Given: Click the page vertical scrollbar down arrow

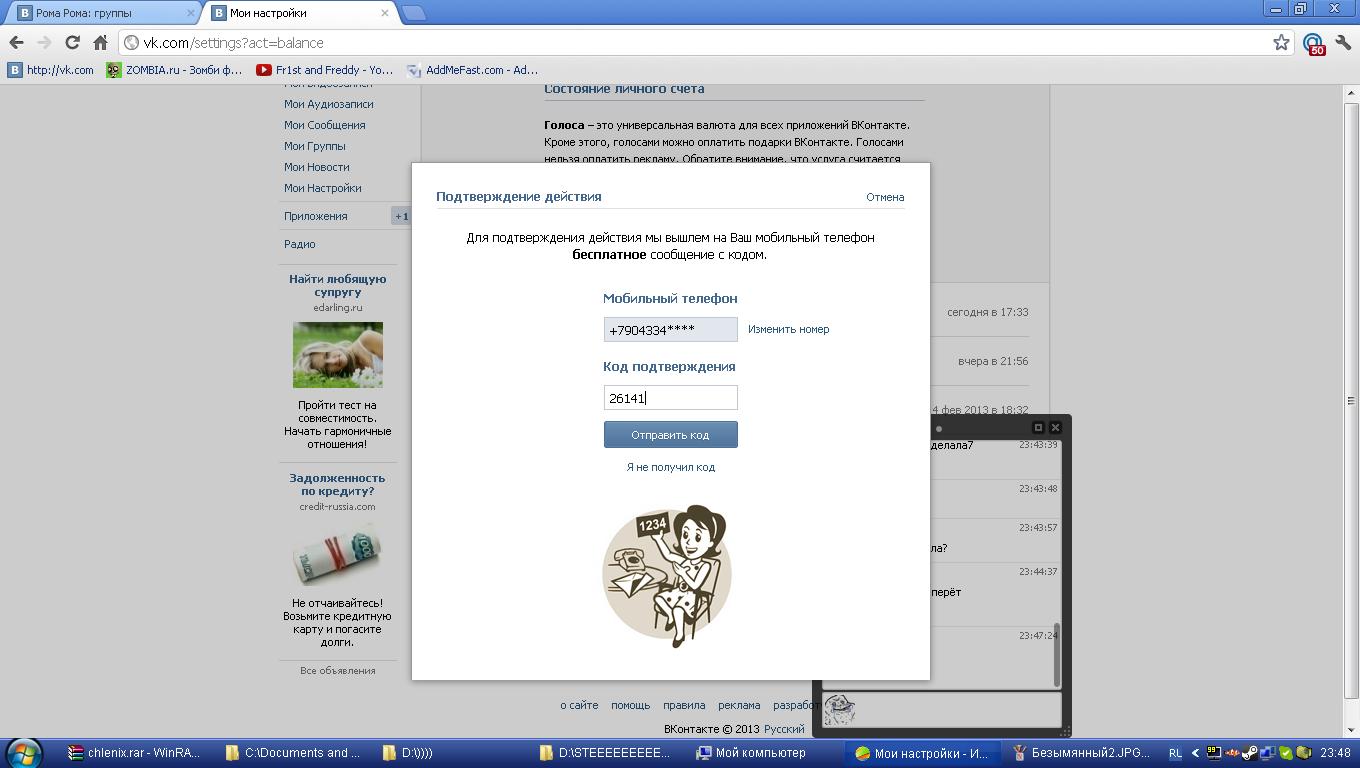Looking at the screenshot, I should 1350,731.
